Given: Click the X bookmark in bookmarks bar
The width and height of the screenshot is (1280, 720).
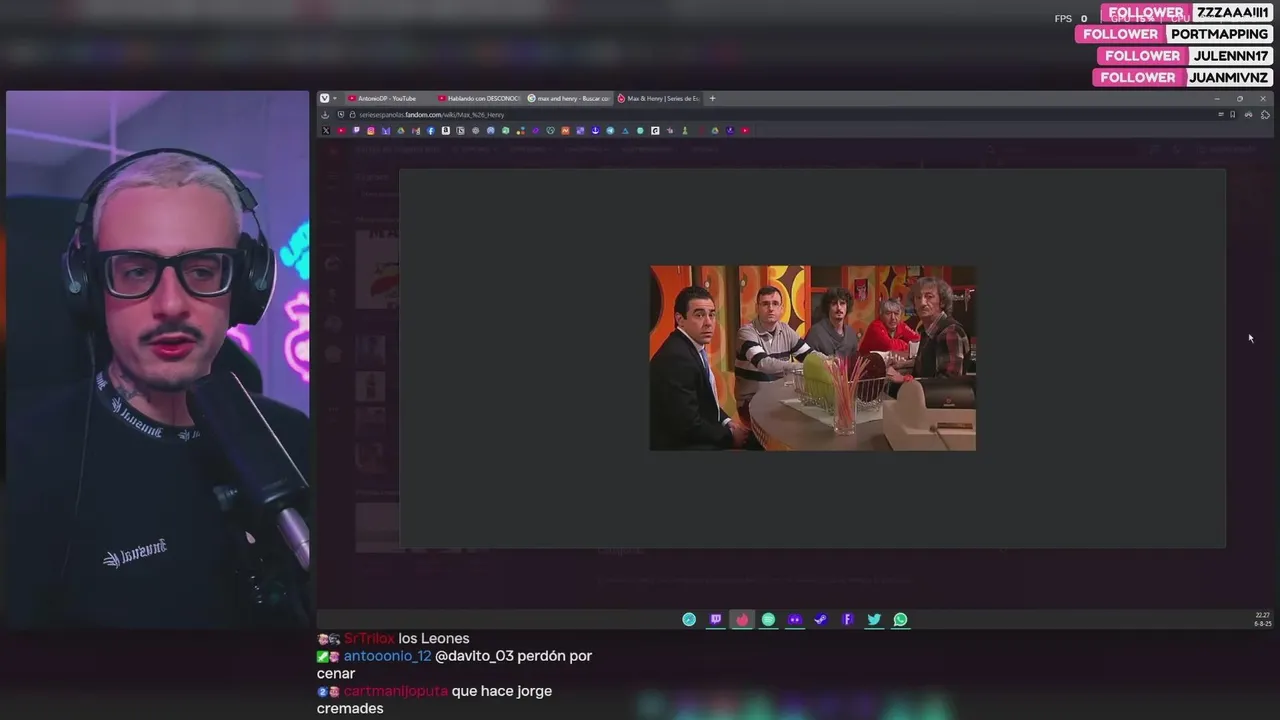Looking at the screenshot, I should 326,130.
